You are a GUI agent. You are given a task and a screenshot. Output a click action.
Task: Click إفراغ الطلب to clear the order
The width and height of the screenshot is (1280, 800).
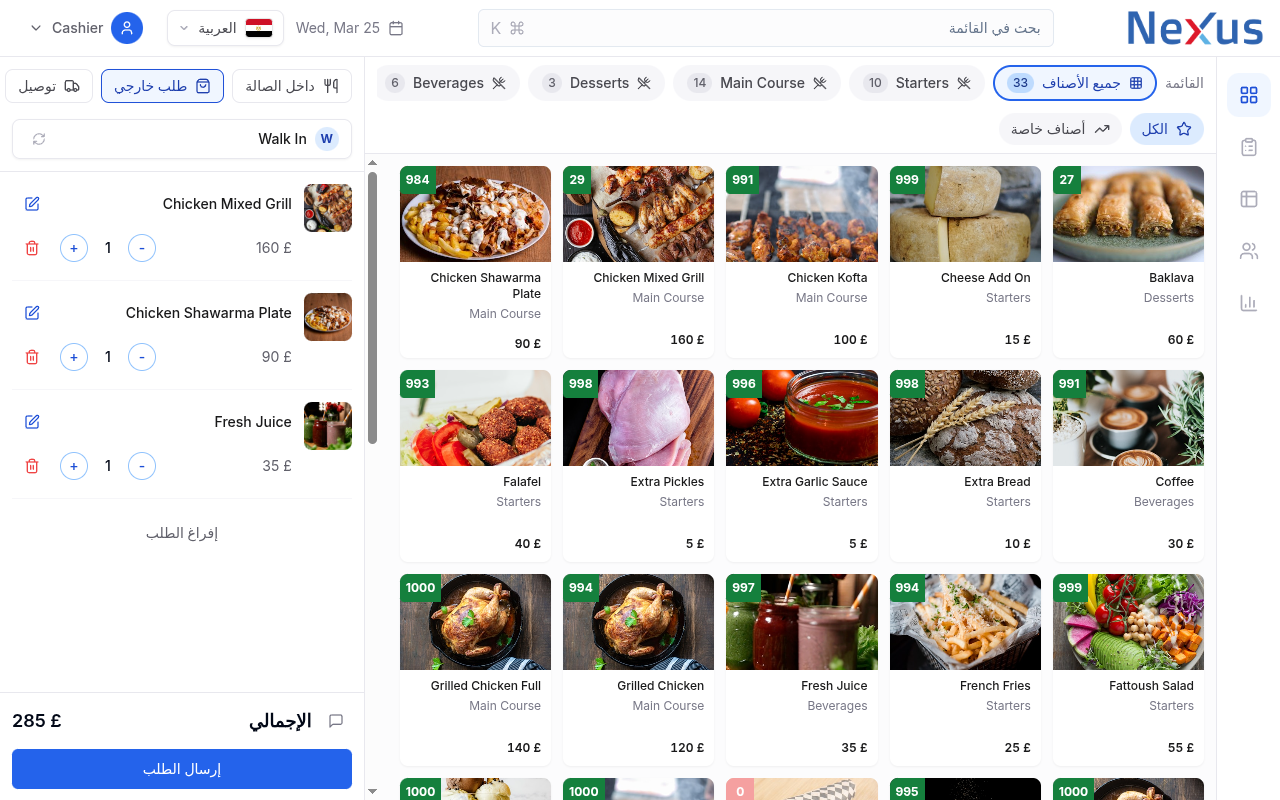(x=182, y=533)
